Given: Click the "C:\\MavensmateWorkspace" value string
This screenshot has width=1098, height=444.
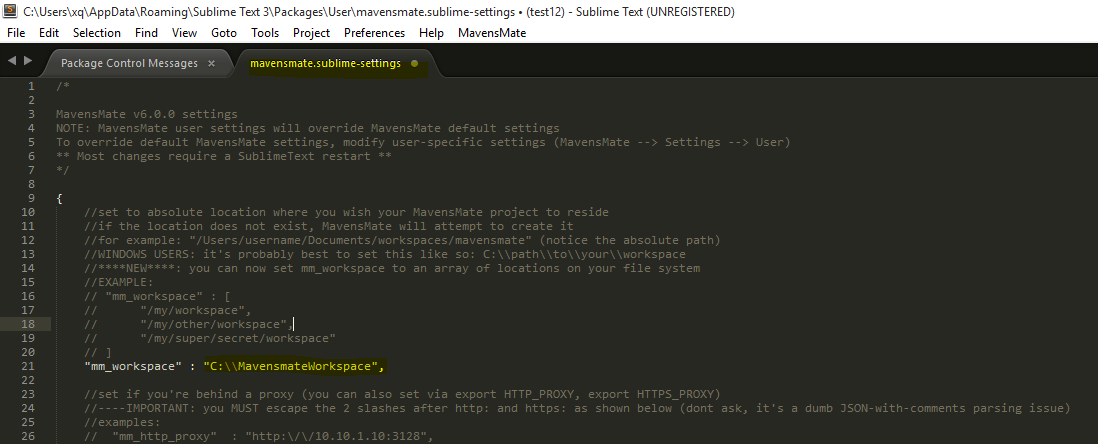Looking at the screenshot, I should [x=291, y=366].
